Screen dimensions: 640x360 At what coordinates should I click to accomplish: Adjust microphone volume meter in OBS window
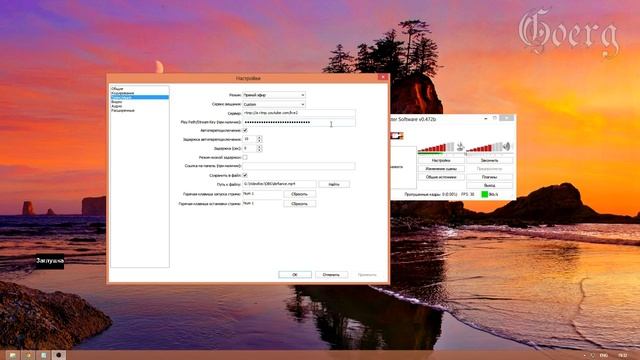coord(436,148)
